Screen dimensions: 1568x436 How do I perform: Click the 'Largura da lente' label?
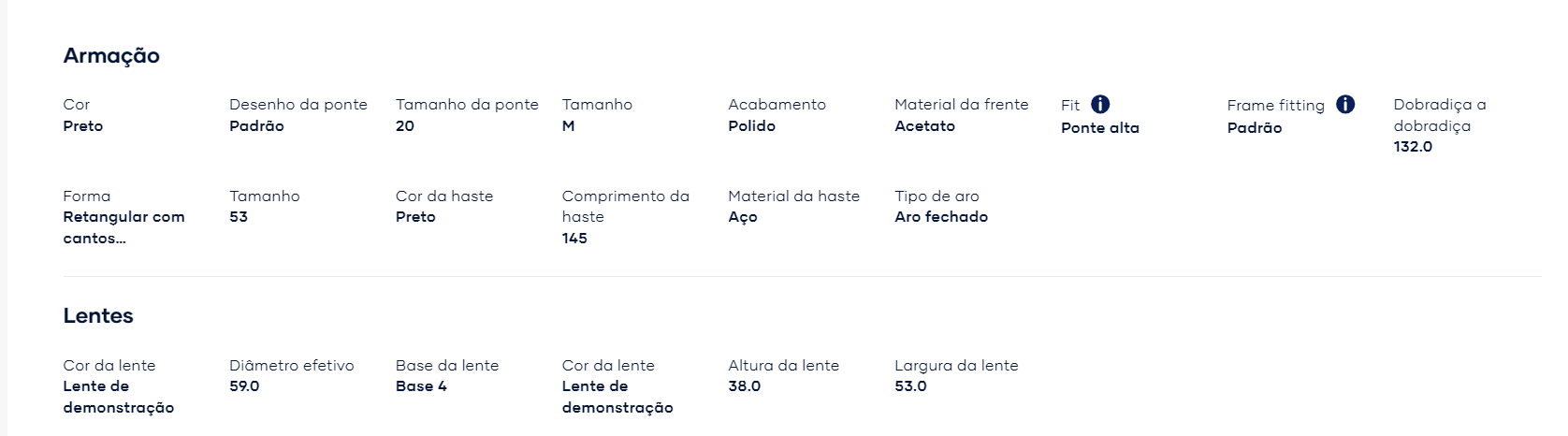pos(956,366)
